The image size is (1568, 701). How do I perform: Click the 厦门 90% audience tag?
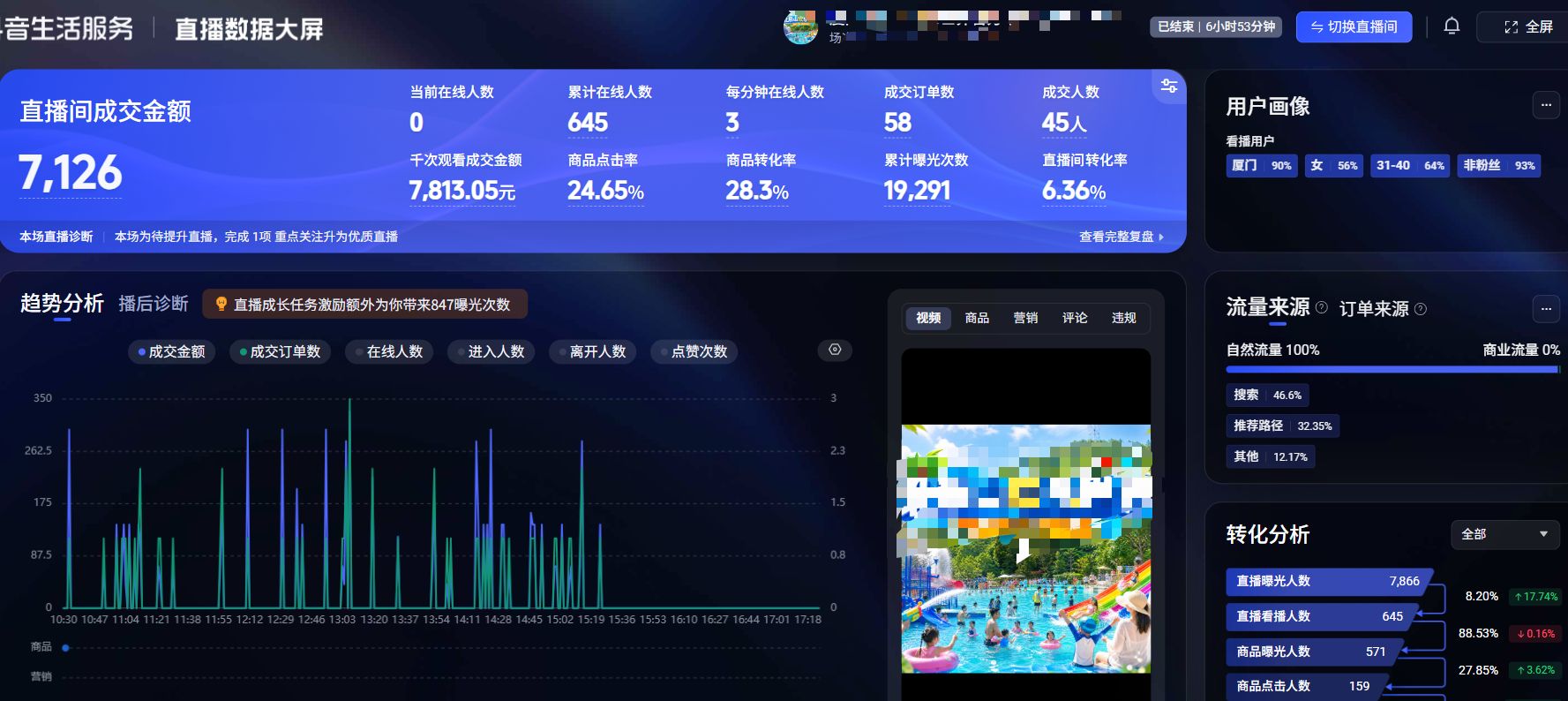click(x=1261, y=165)
